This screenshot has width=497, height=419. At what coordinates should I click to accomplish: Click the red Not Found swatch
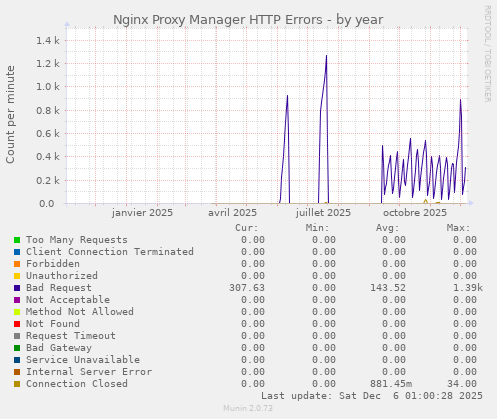tap(17, 324)
